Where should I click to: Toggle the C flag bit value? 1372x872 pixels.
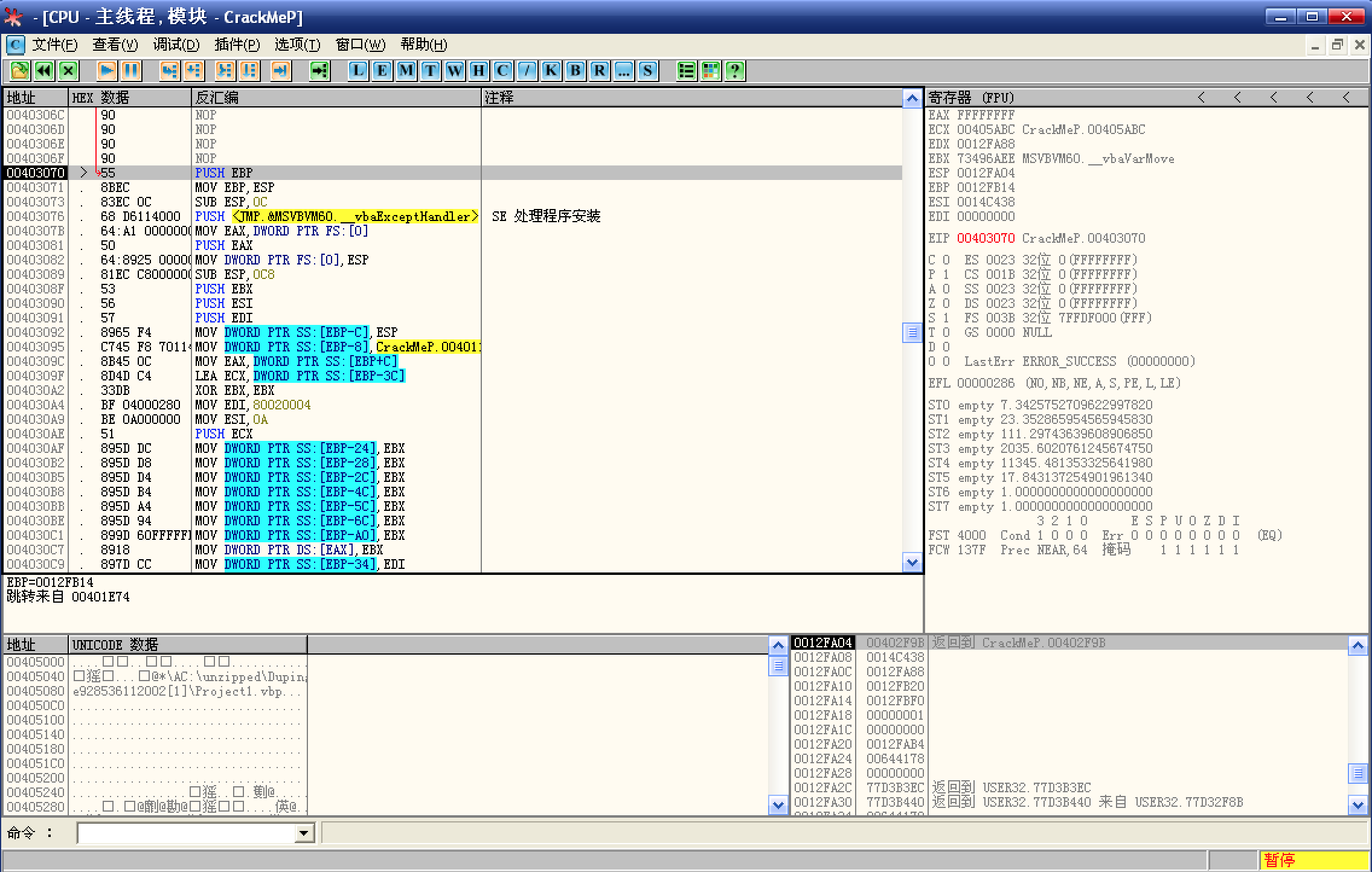946,260
